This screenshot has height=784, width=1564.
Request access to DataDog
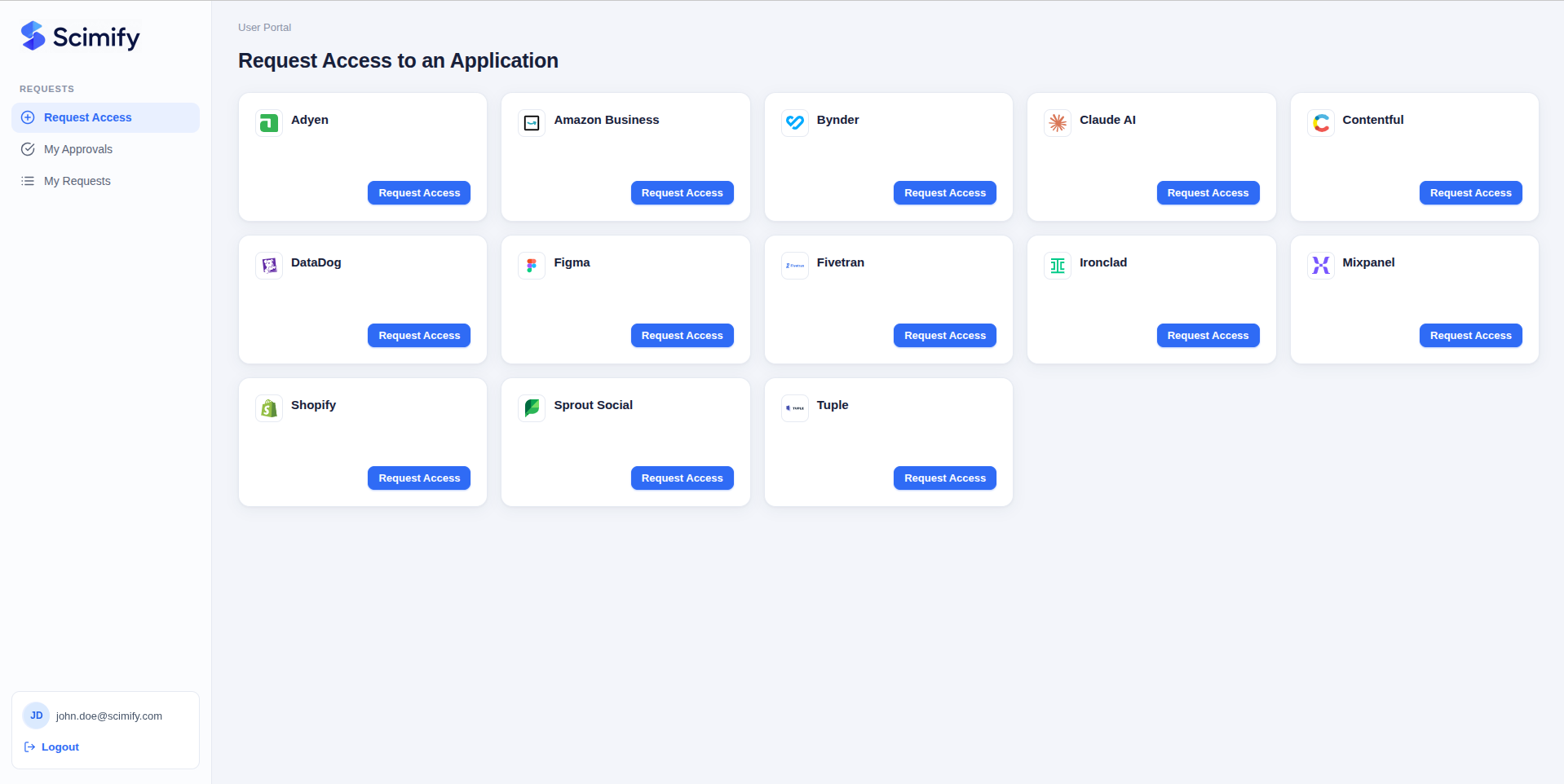[x=419, y=336]
